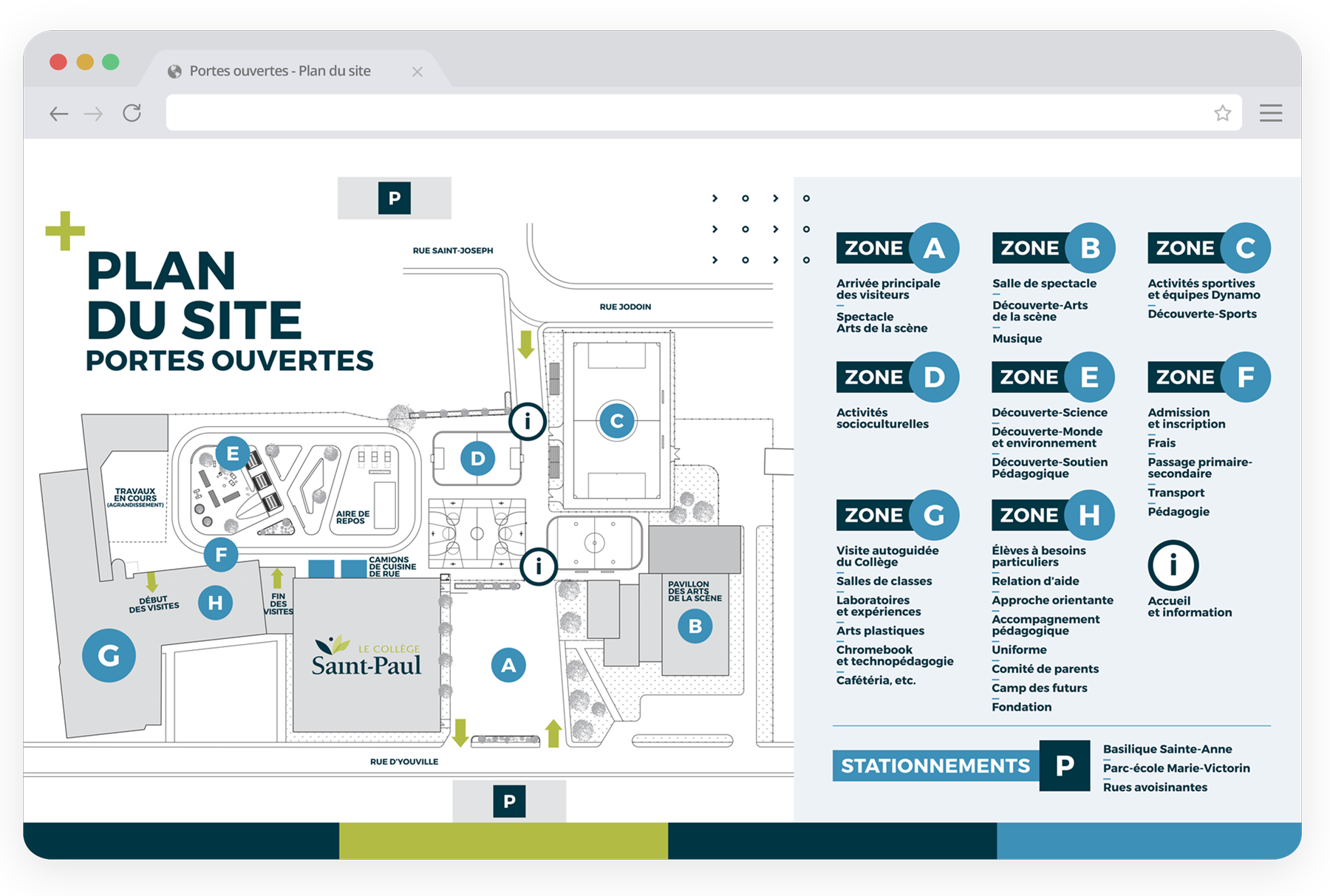Viewport: 1330px width, 896px height.
Task: Click the Zone F legend badge
Action: (x=1209, y=377)
